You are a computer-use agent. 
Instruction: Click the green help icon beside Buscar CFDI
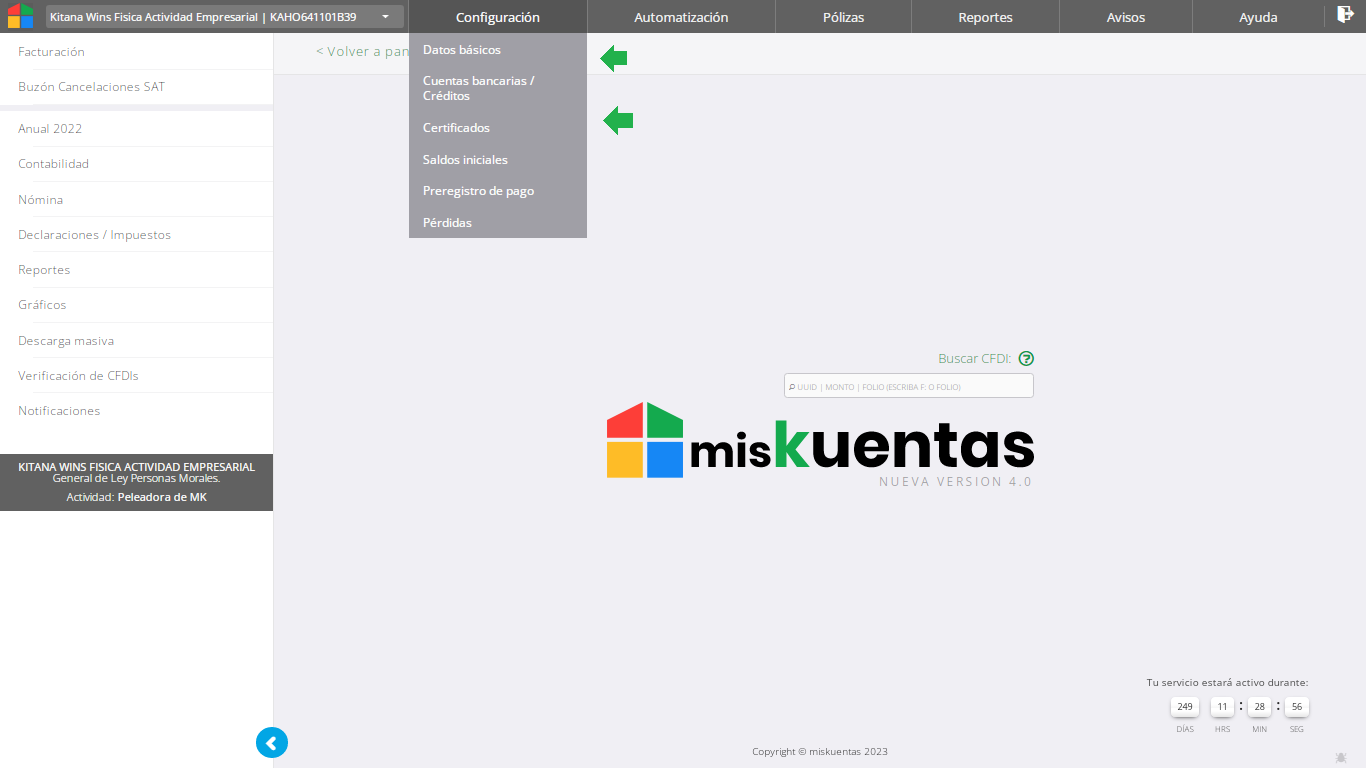[x=1026, y=359]
